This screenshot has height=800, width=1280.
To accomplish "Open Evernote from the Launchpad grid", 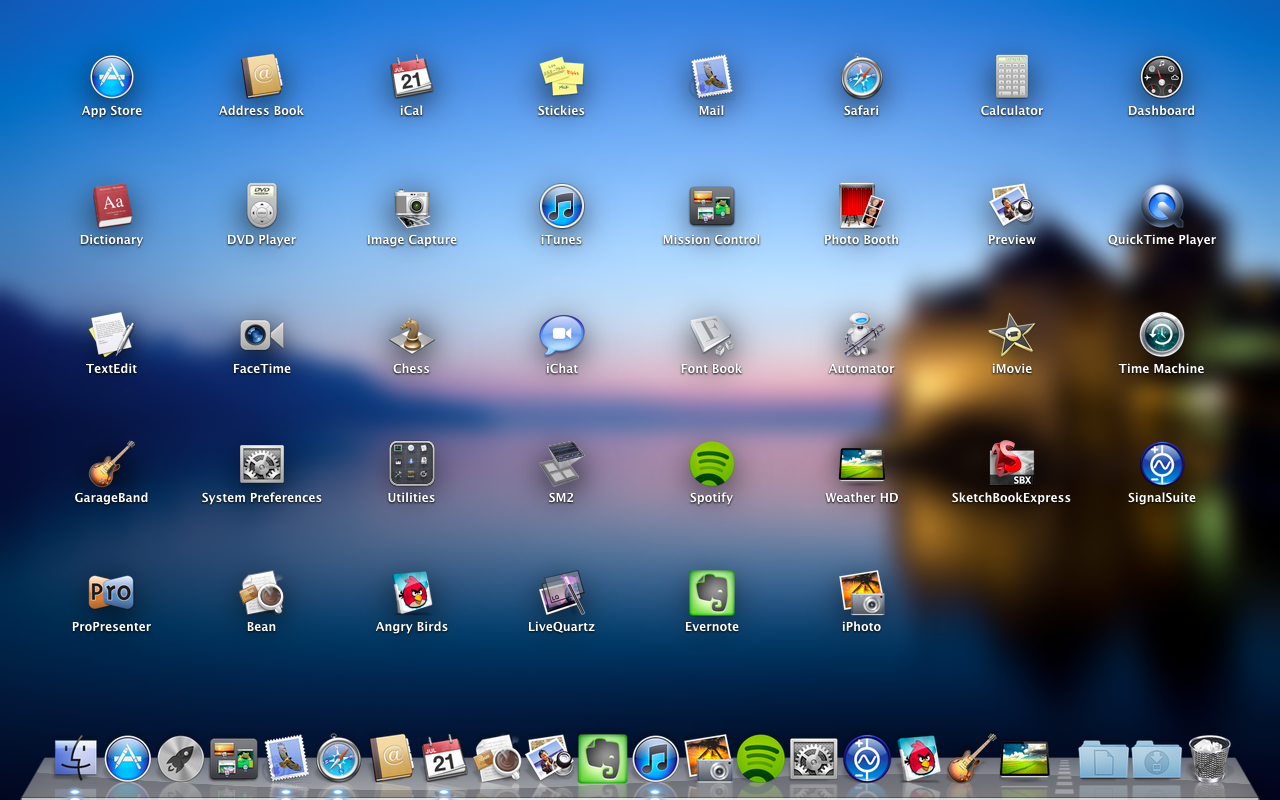I will 711,594.
